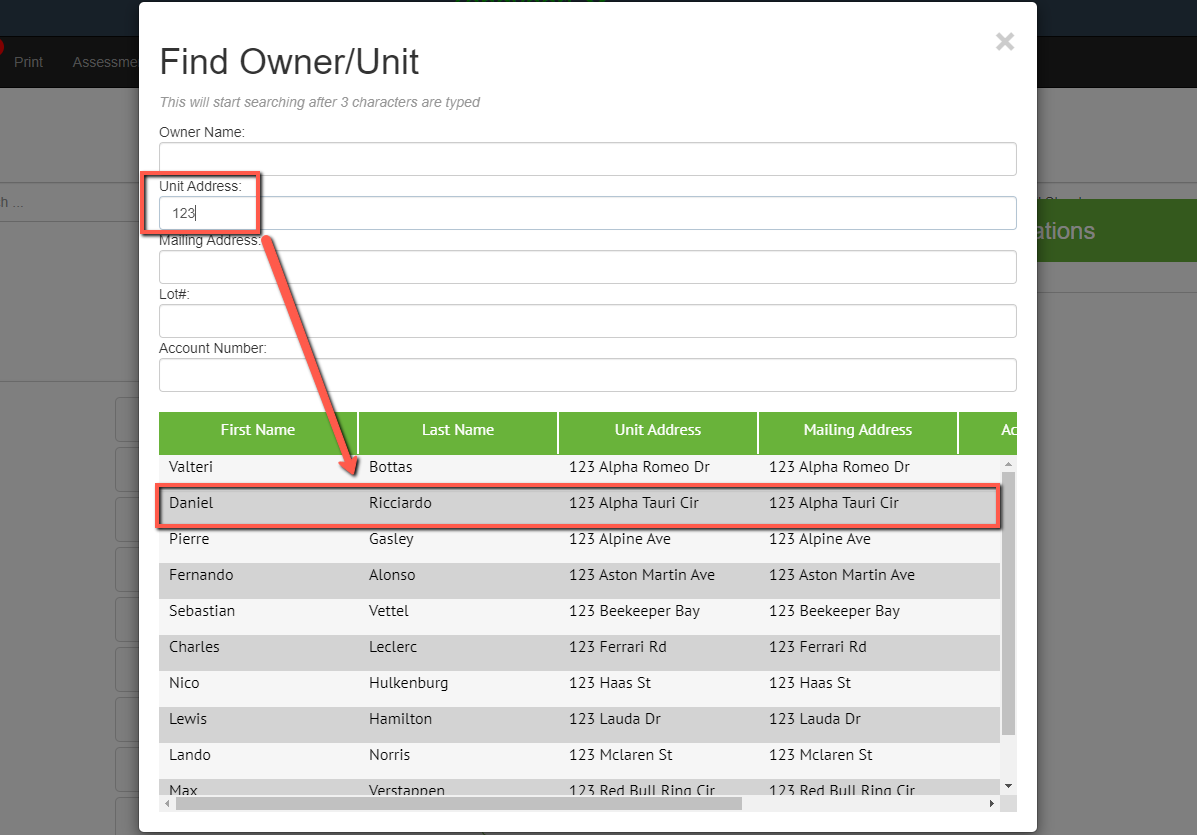Click the table scroll down arrow
Viewport: 1197px width, 835px height.
coord(1008,786)
